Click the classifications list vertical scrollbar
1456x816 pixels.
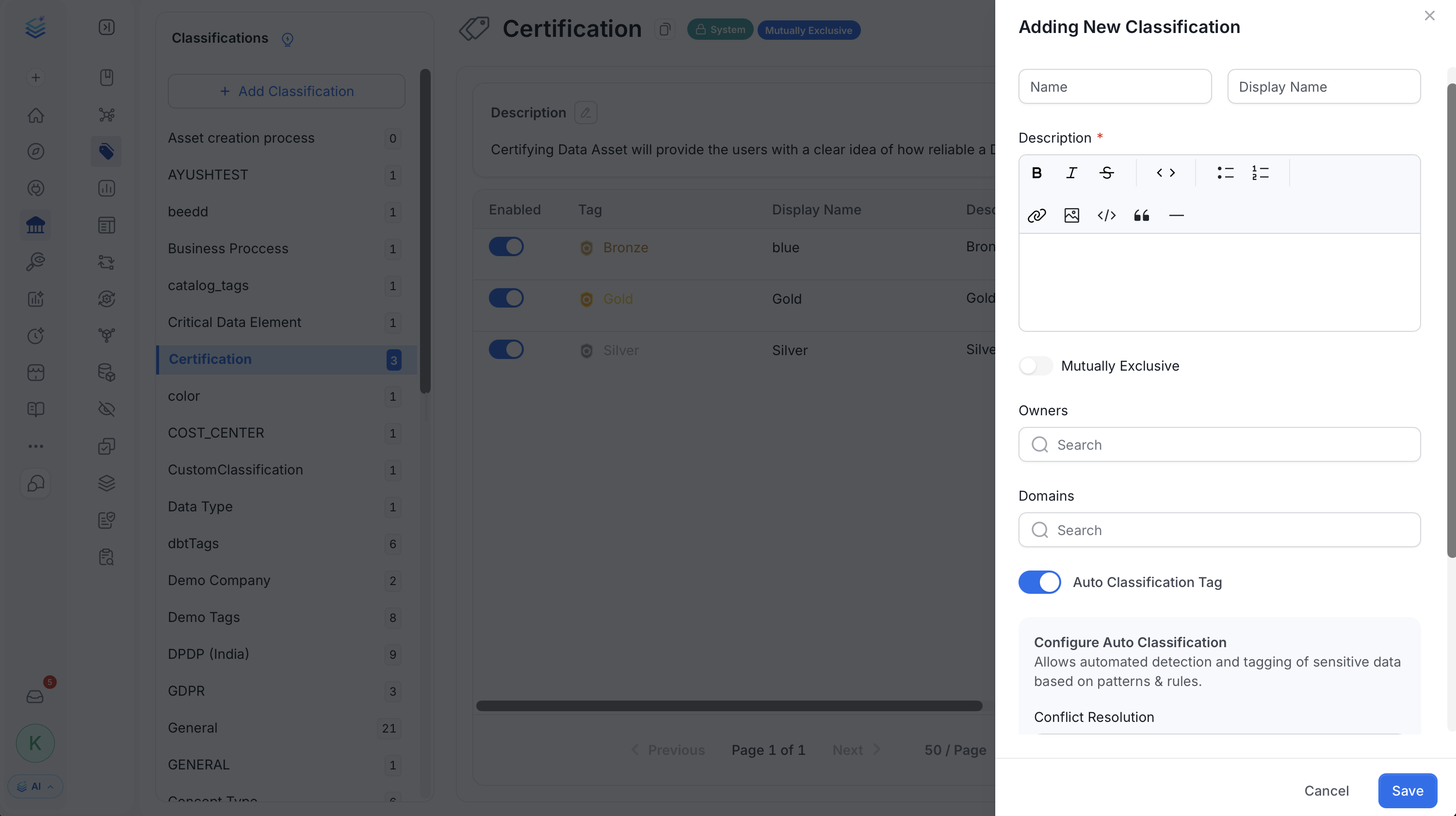[x=425, y=231]
